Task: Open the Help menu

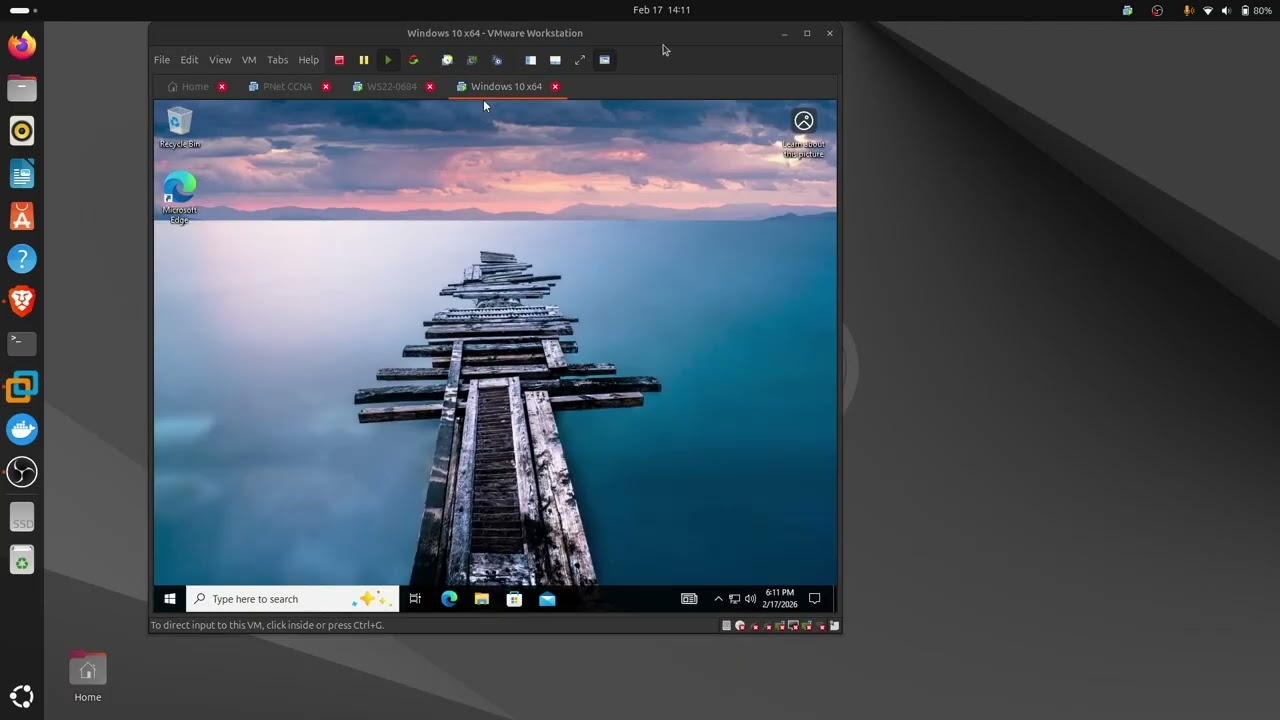Action: (x=309, y=60)
